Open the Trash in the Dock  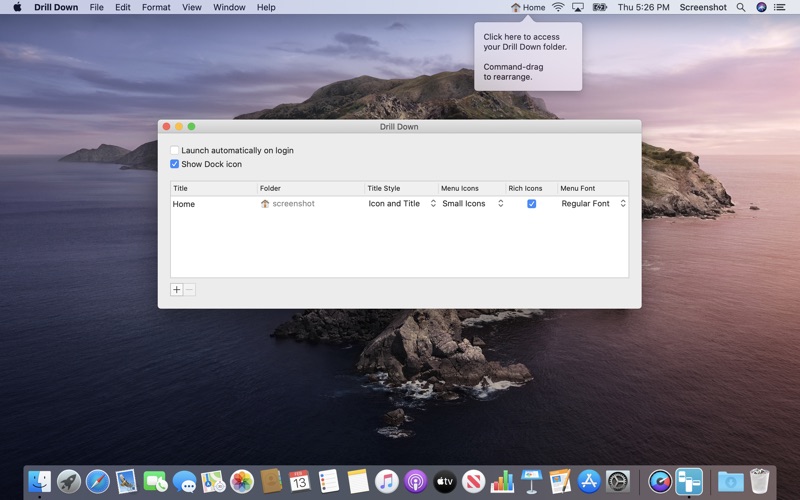[760, 481]
